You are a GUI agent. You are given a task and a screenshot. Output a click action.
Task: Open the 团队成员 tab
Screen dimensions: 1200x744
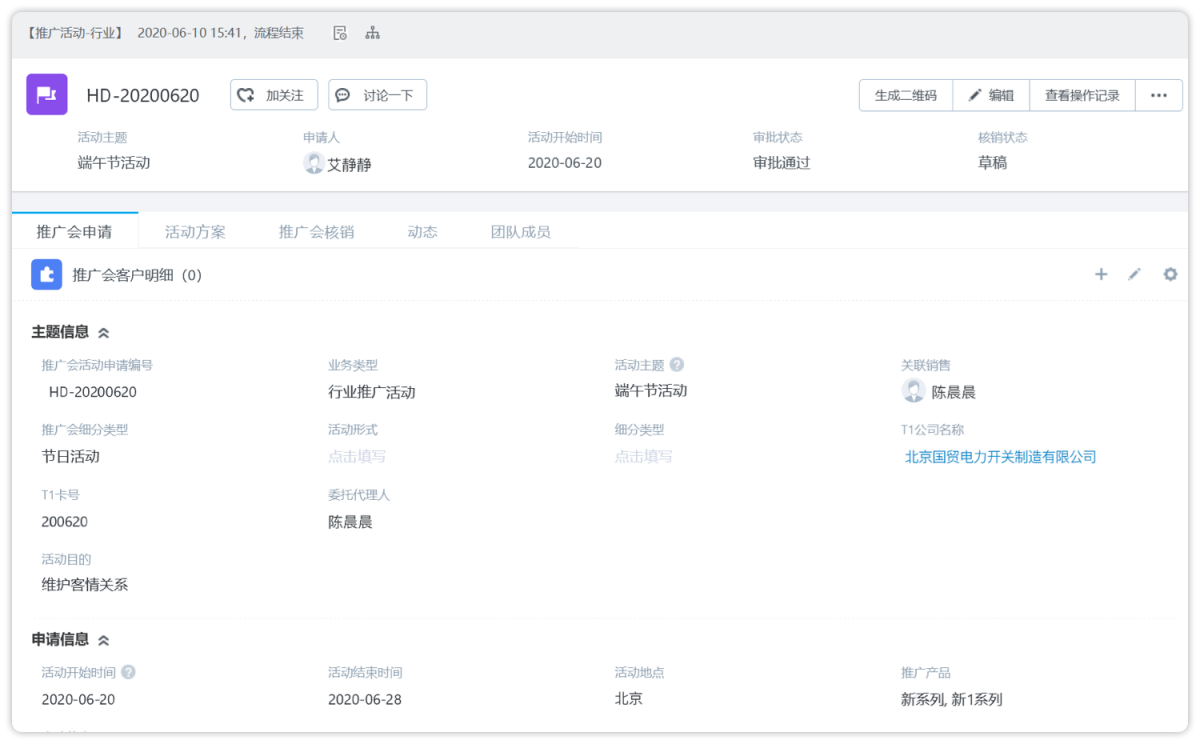520,232
